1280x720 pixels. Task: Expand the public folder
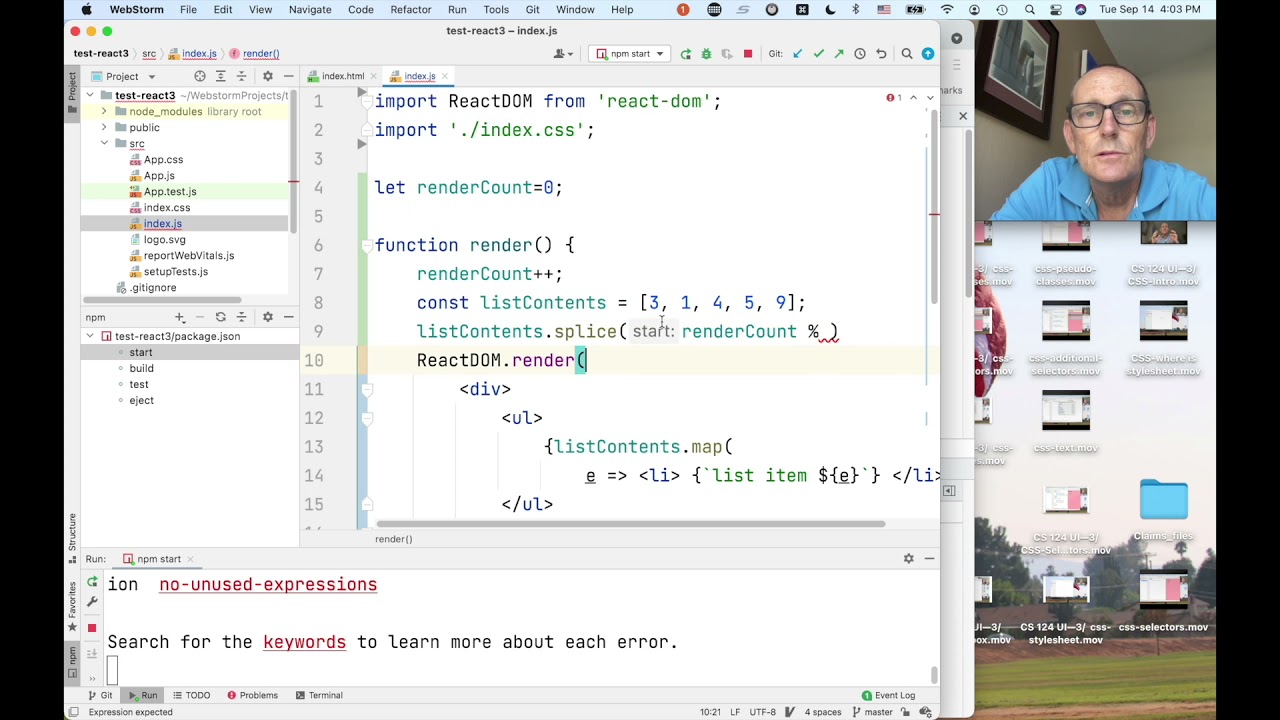click(x=104, y=128)
